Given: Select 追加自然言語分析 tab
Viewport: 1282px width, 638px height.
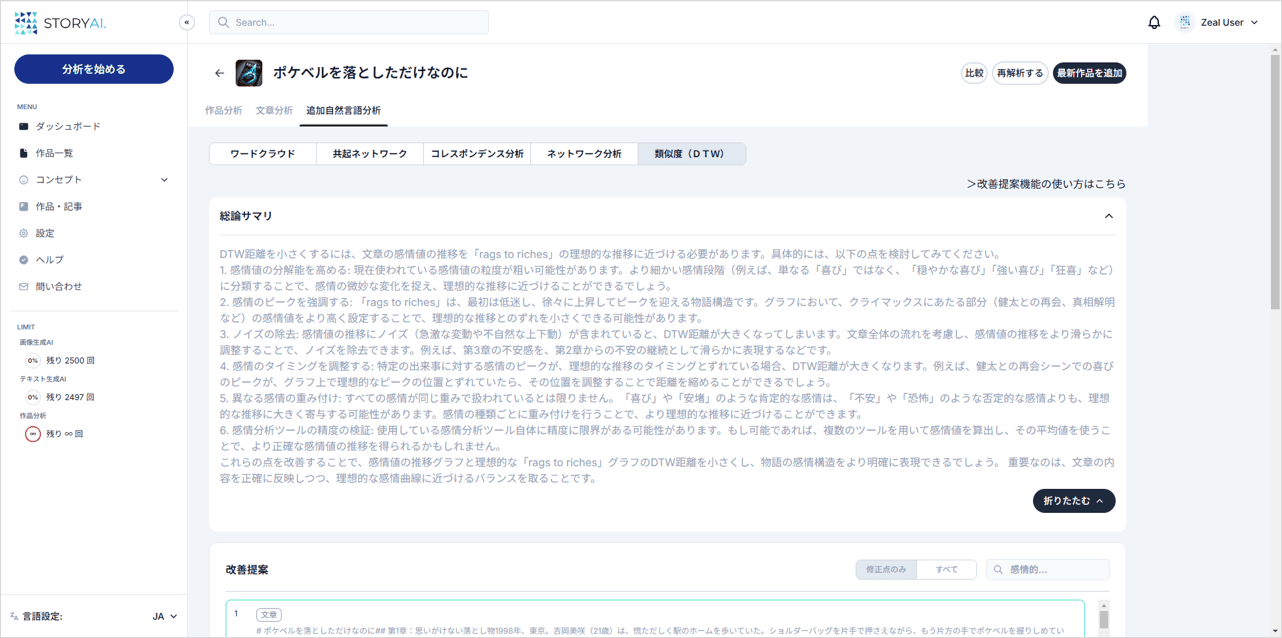Looking at the screenshot, I should point(344,111).
